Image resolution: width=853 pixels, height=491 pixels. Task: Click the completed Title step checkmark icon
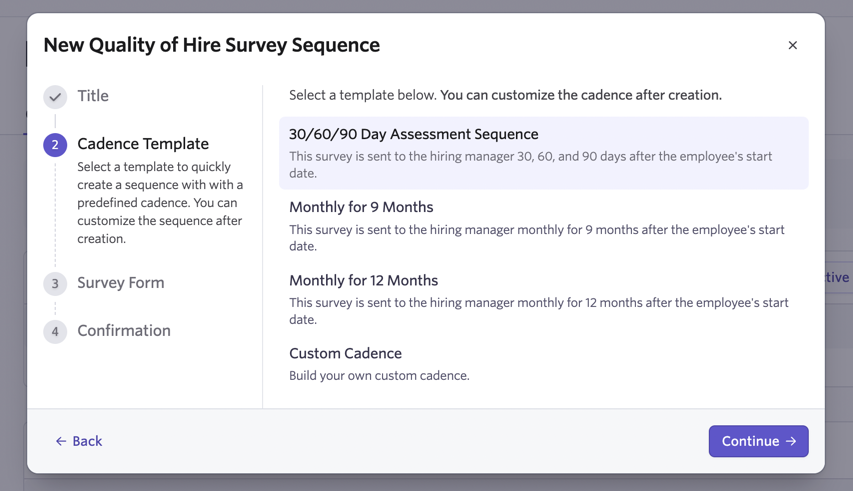click(55, 97)
